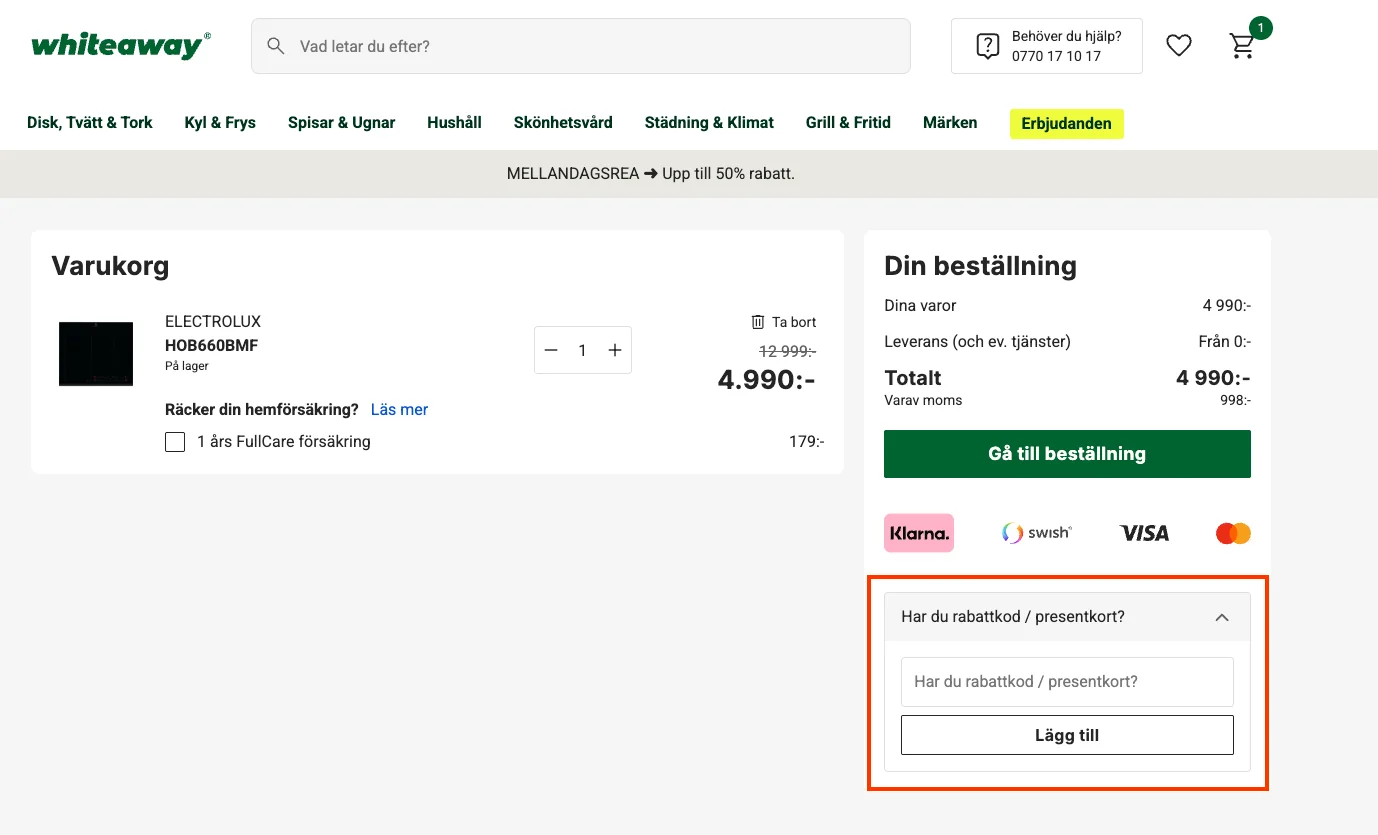Select the Erbjudanden highlighted menu item
The width and height of the screenshot is (1378, 835).
click(1066, 124)
